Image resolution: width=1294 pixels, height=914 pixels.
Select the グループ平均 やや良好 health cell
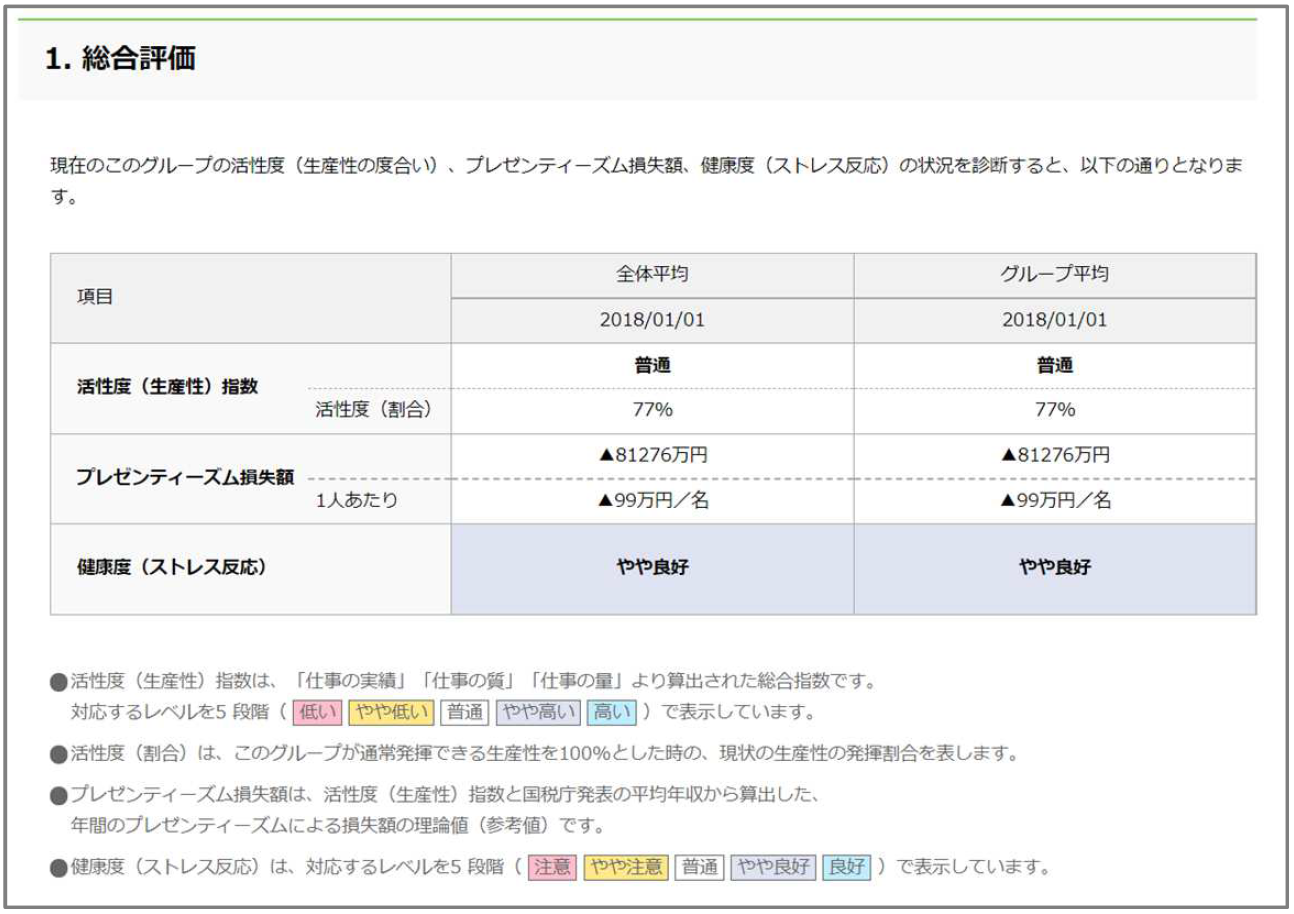click(x=1055, y=568)
